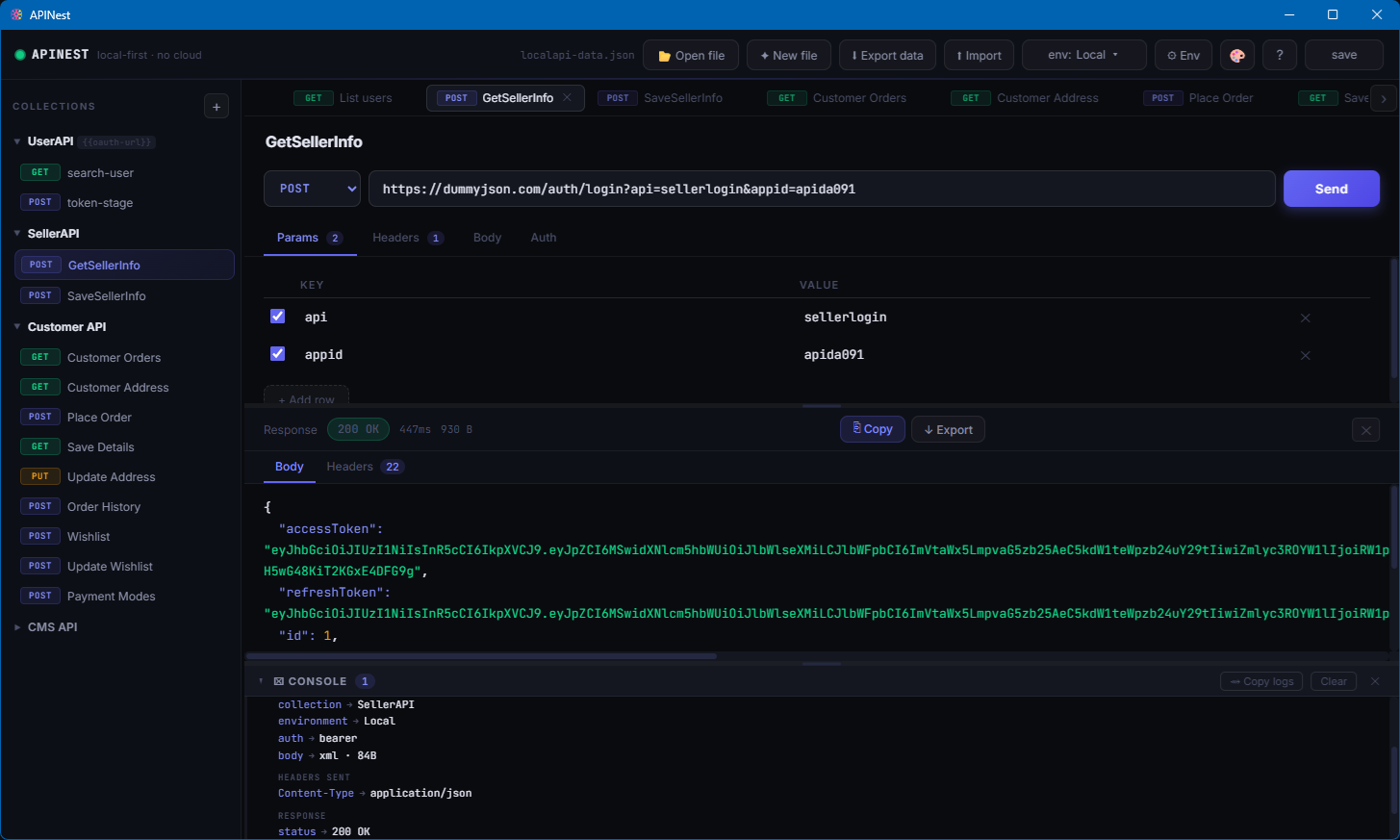Viewport: 1400px width, 840px height.
Task: Click the APINest app logo in title bar
Action: point(16,14)
